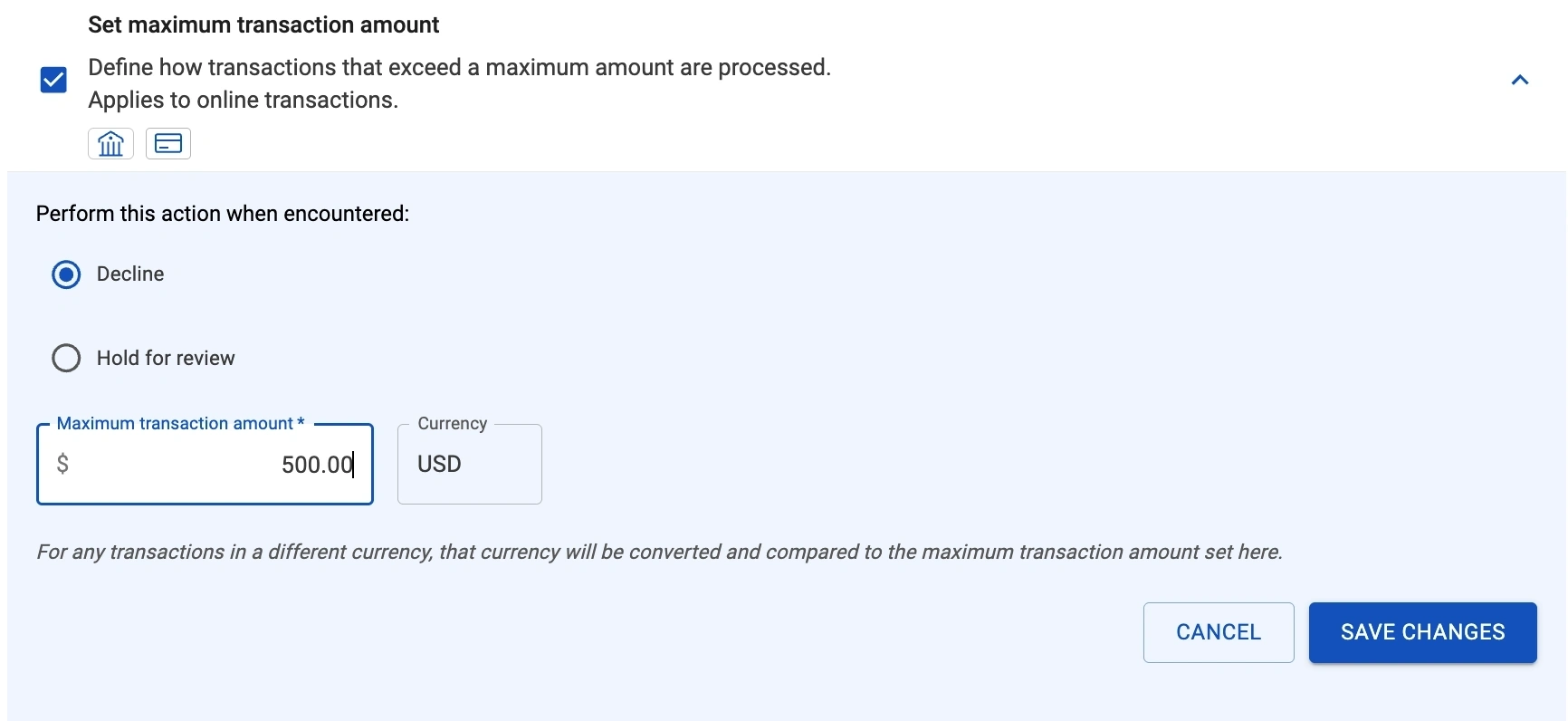Focus the Maximum transaction amount input
1568x721 pixels.
(x=181, y=464)
